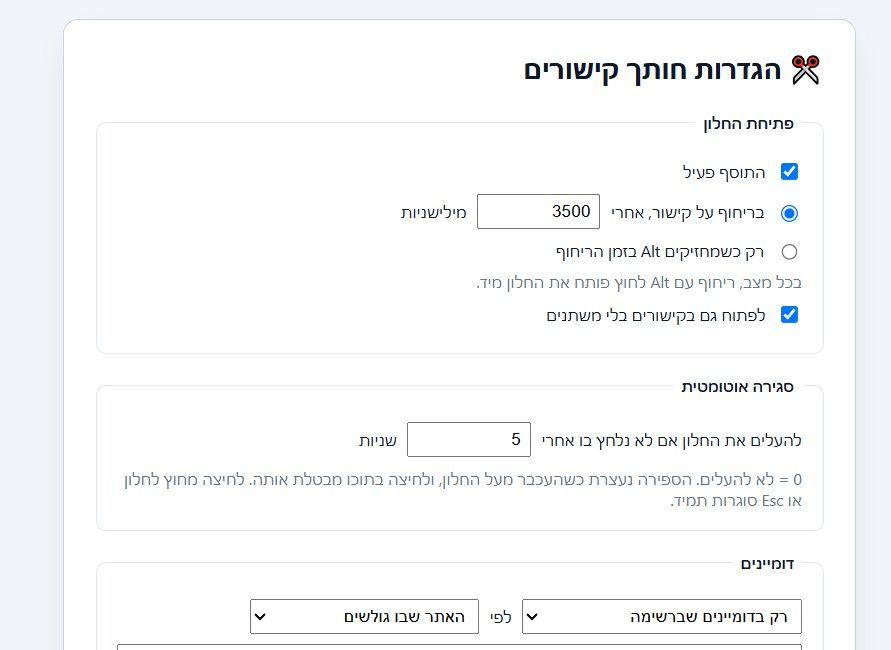Select the 'בריחוף על קישור, אחרי' radio button
Viewport: 891px width, 650px height.
click(789, 213)
